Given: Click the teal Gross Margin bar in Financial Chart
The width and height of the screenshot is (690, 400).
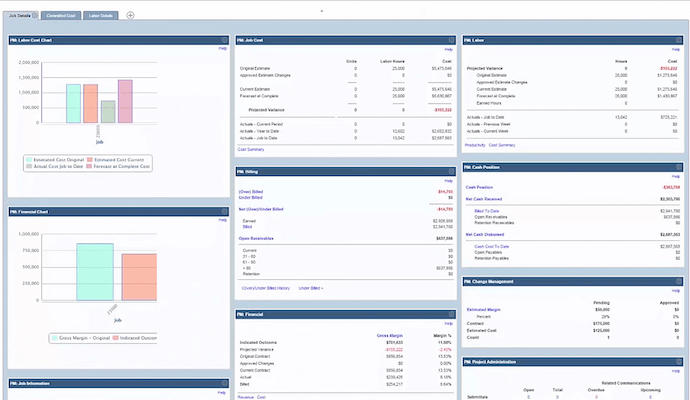Looking at the screenshot, I should coord(95,272).
